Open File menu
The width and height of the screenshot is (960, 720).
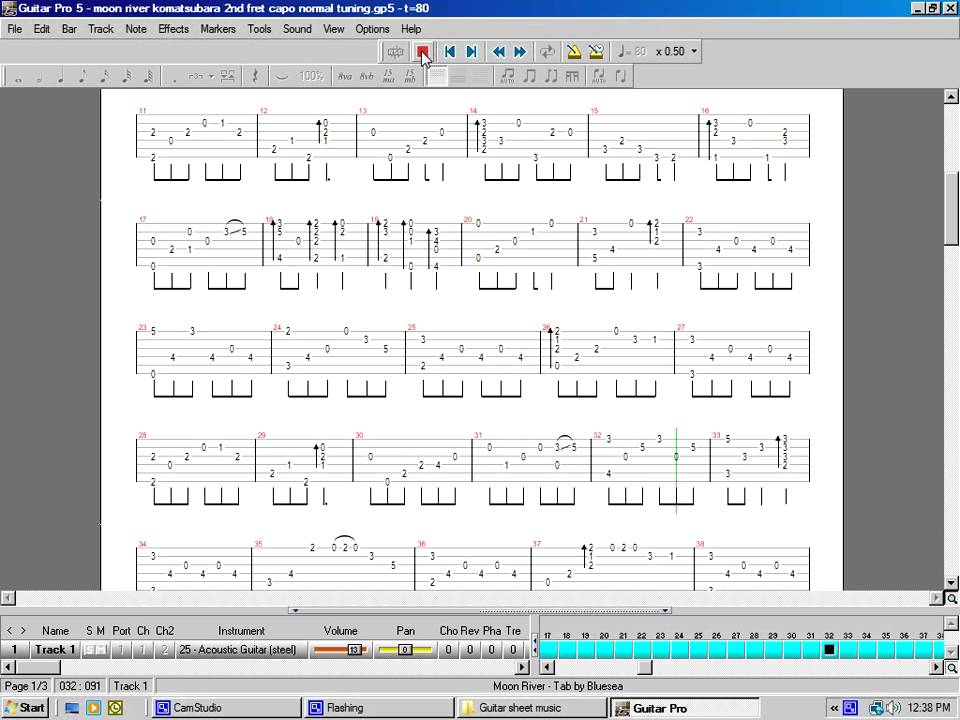(15, 29)
